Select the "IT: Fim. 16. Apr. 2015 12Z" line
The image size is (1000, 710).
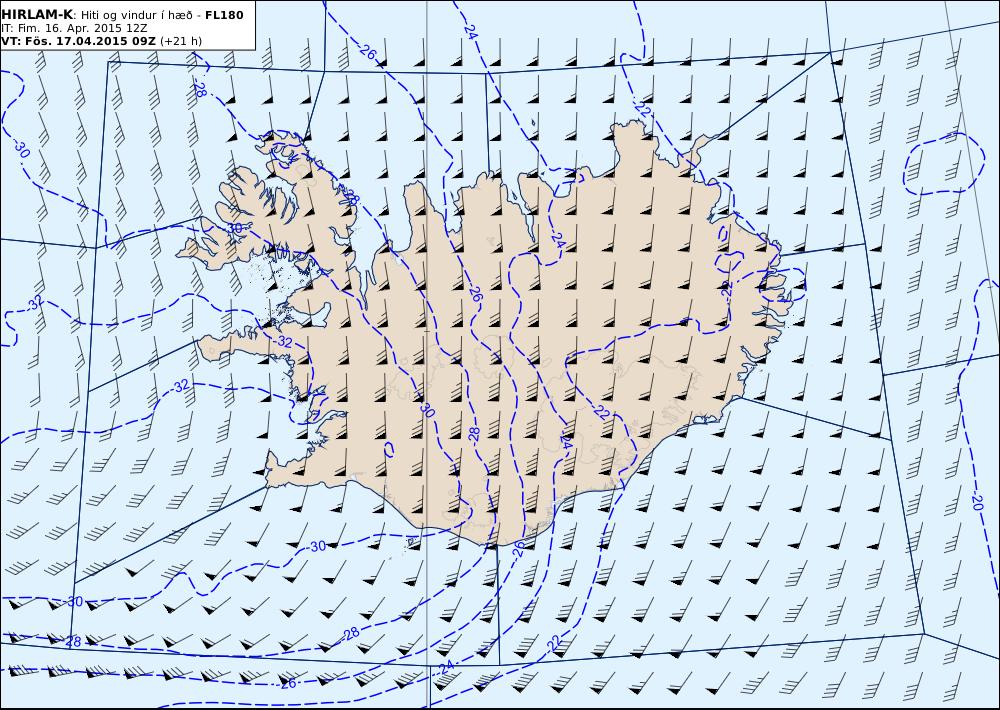74,28
